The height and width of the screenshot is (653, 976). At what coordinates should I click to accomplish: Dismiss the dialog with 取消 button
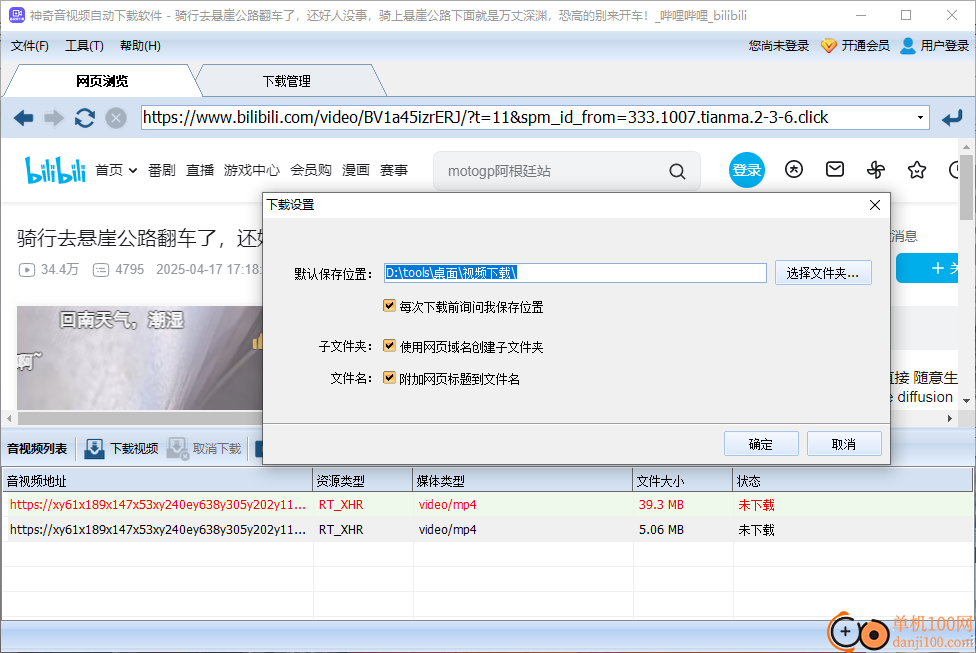coord(844,444)
